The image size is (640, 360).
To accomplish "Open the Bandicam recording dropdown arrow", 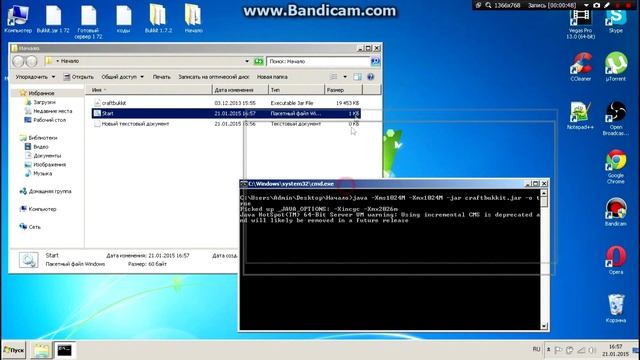I will point(586,5).
